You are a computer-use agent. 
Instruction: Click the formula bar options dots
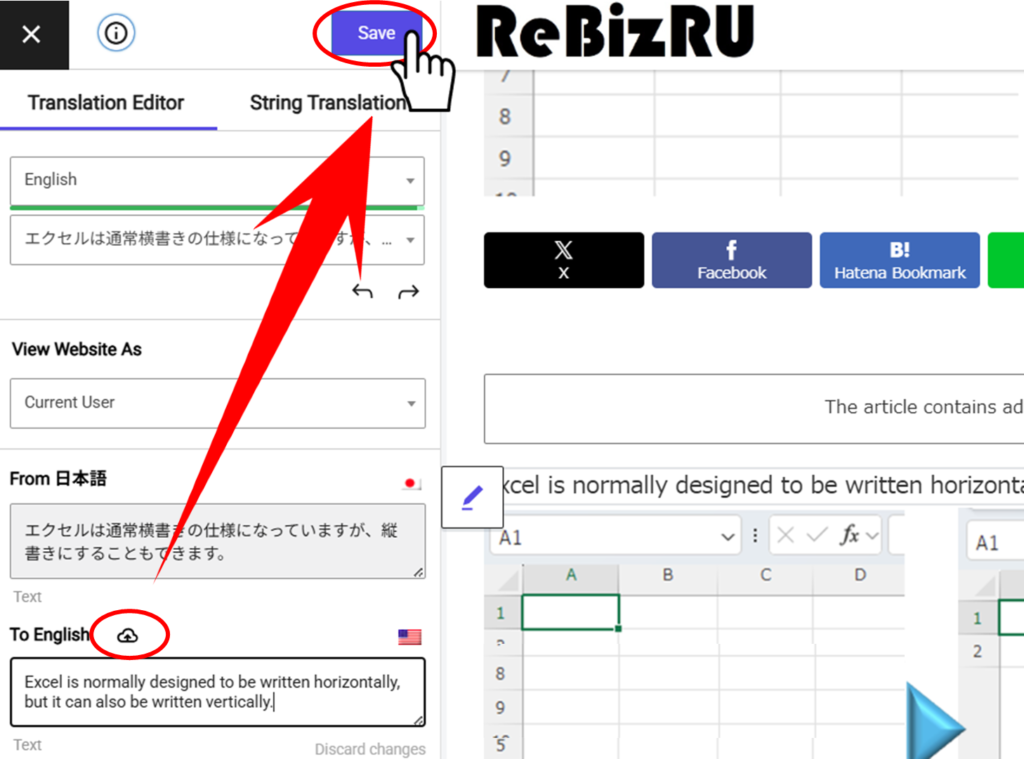pyautogui.click(x=755, y=536)
